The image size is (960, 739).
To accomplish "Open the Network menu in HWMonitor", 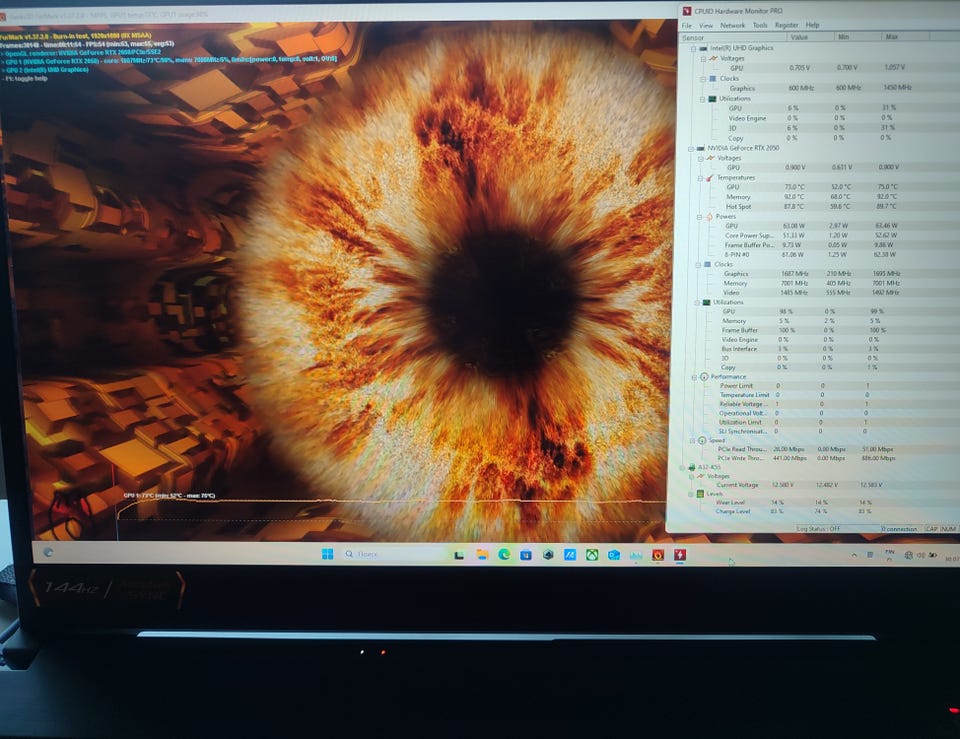I will 732,26.
